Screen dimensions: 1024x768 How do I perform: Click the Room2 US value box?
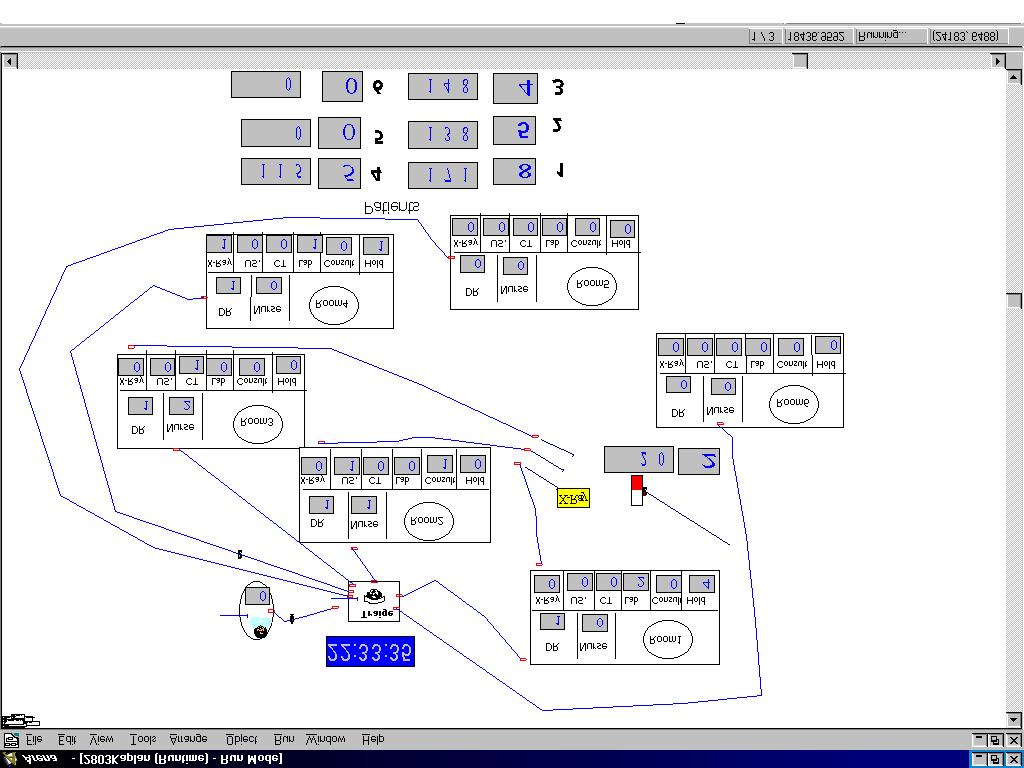[x=347, y=466]
